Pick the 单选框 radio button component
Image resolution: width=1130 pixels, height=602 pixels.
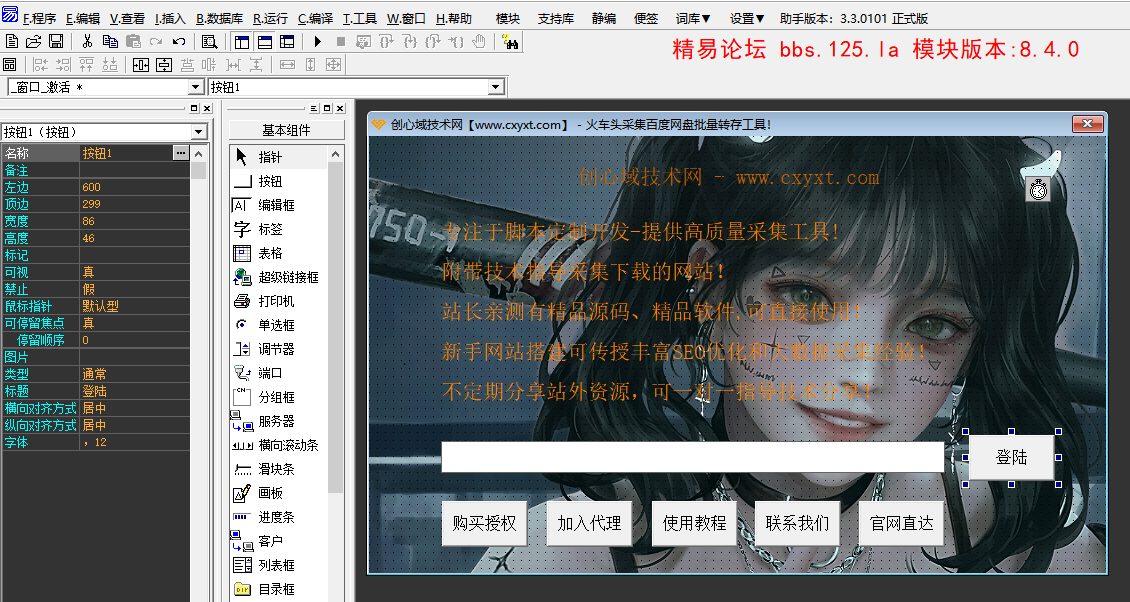(279, 325)
